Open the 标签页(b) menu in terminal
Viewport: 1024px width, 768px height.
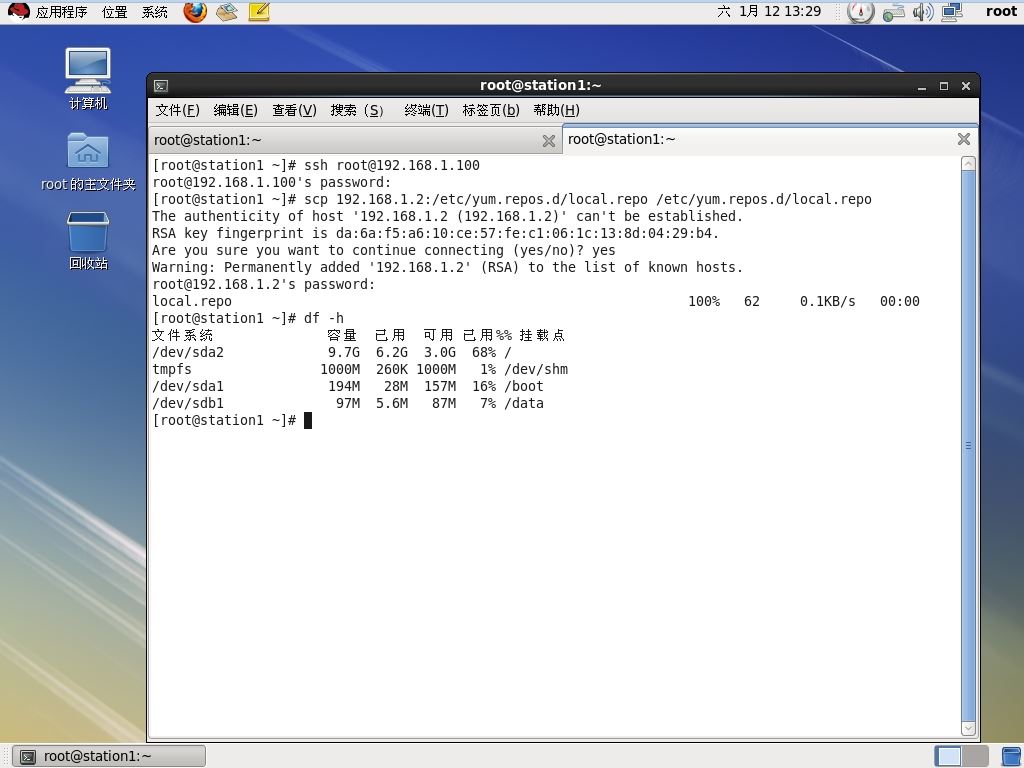pos(490,110)
